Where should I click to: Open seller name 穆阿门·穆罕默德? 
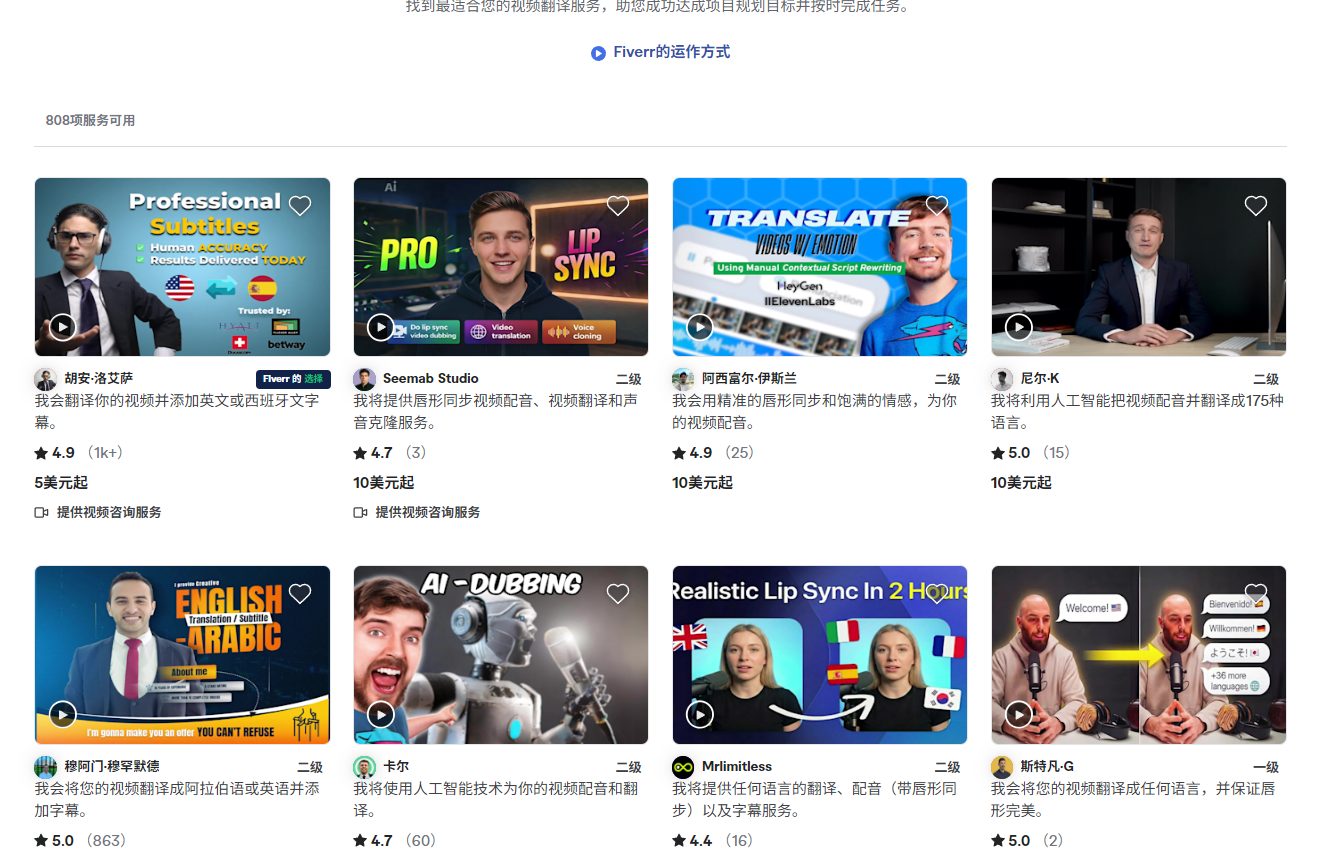click(x=112, y=767)
